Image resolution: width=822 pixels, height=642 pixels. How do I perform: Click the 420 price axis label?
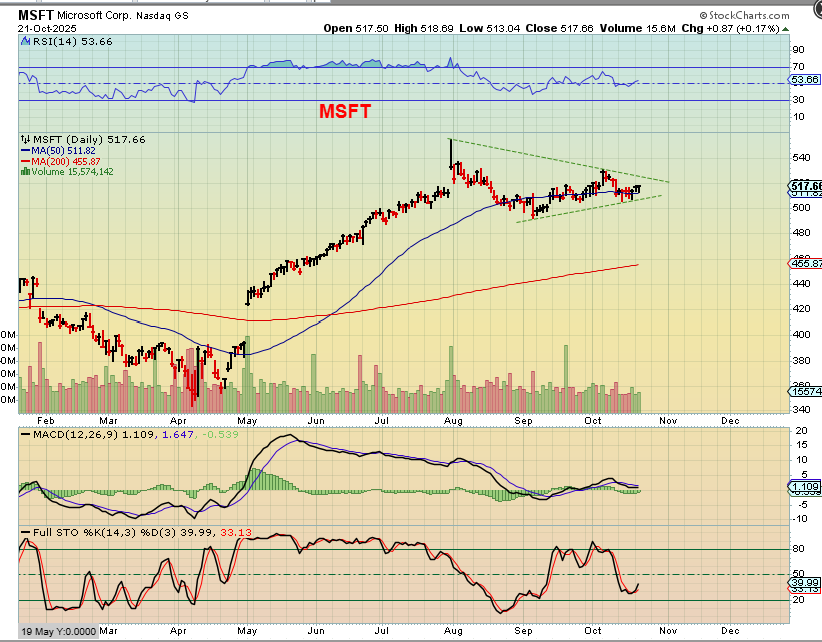[801, 309]
